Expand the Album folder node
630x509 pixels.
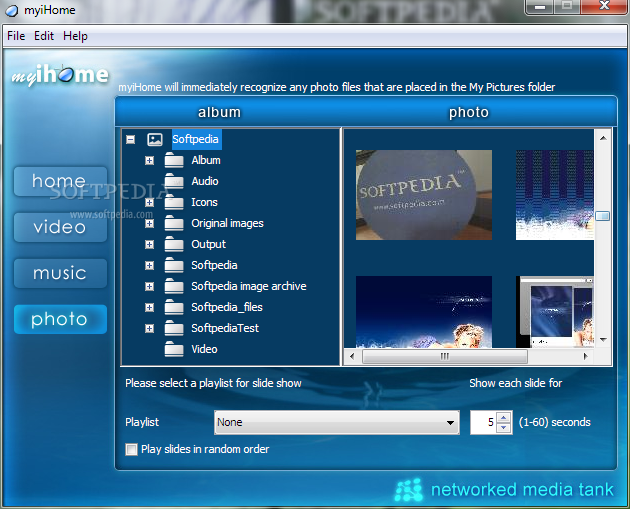pyautogui.click(x=149, y=161)
